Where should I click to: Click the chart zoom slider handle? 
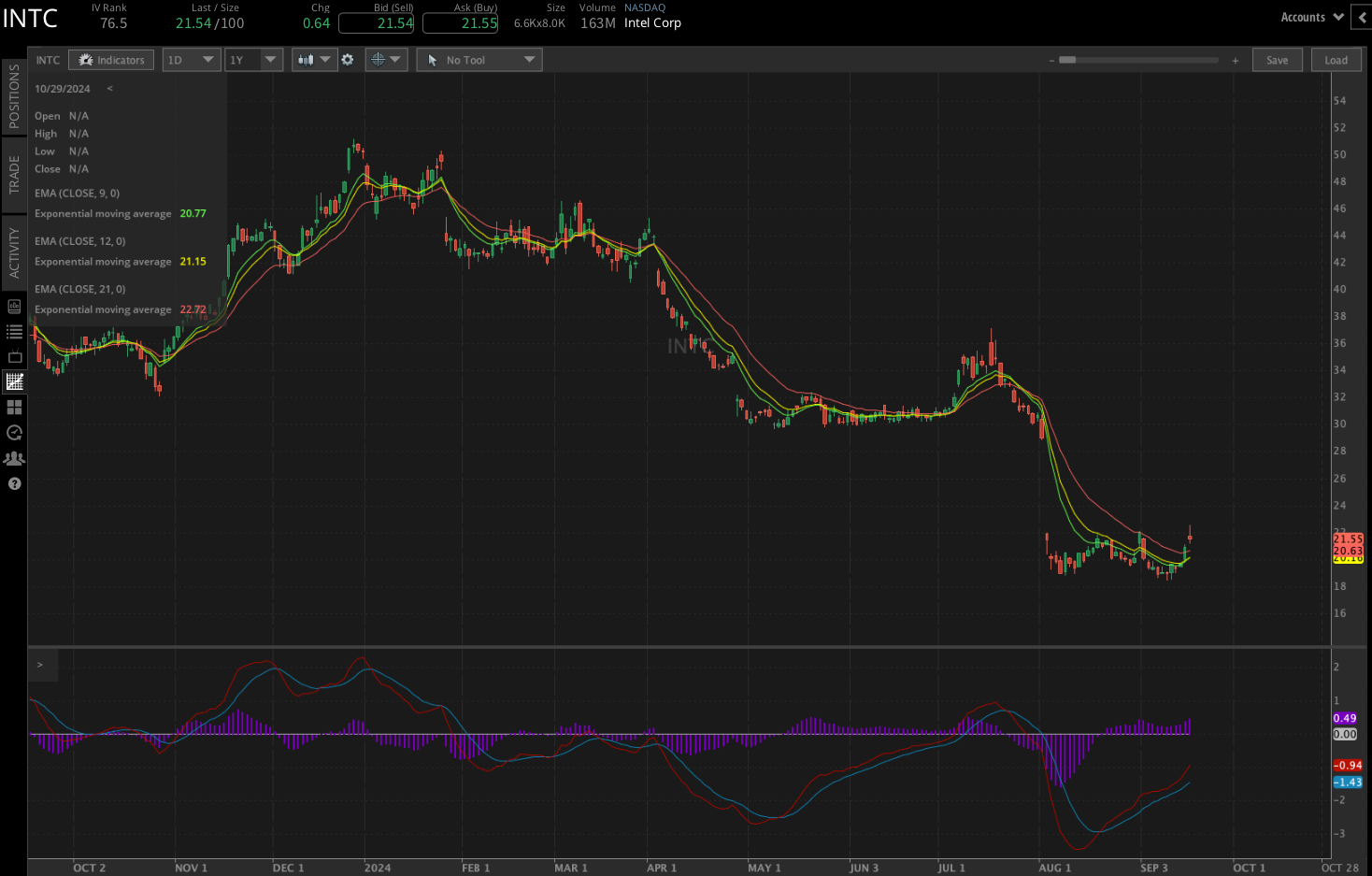[x=1067, y=60]
